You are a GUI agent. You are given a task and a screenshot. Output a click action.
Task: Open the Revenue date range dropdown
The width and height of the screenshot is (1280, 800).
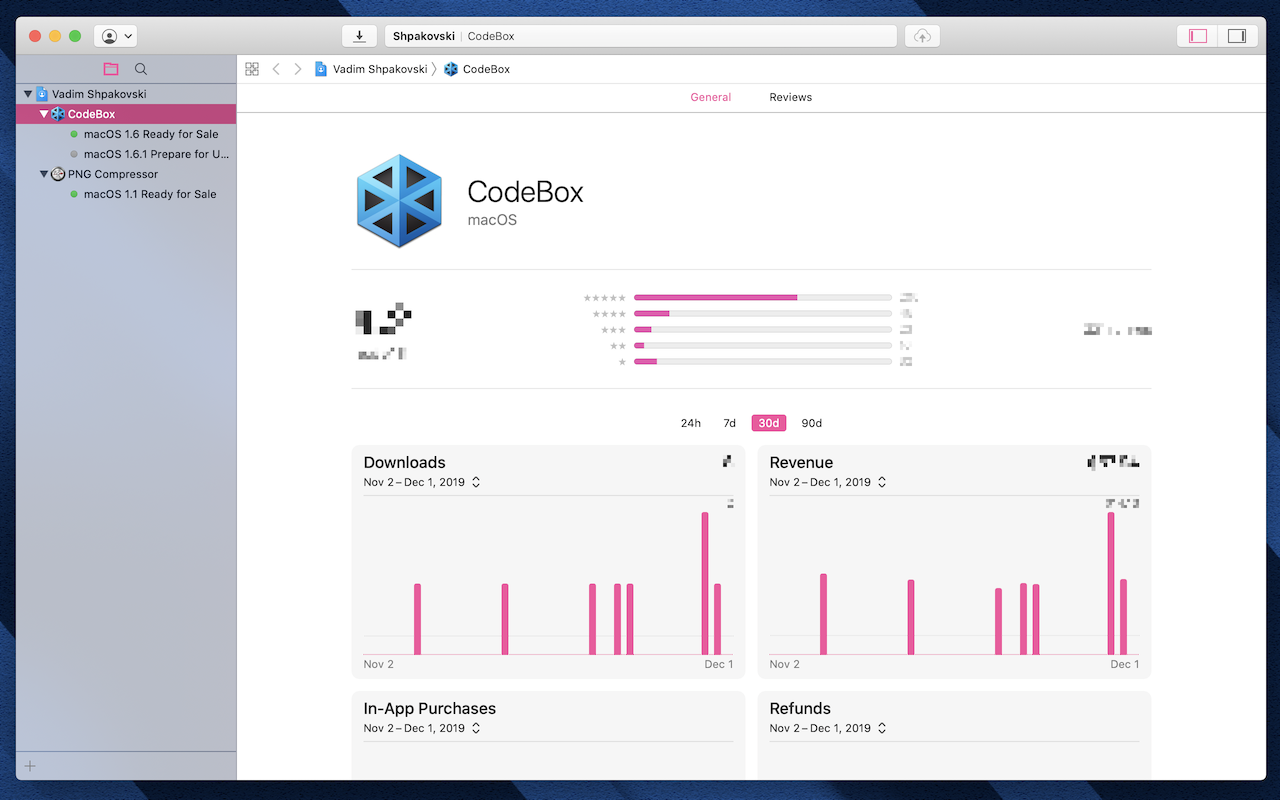point(828,482)
